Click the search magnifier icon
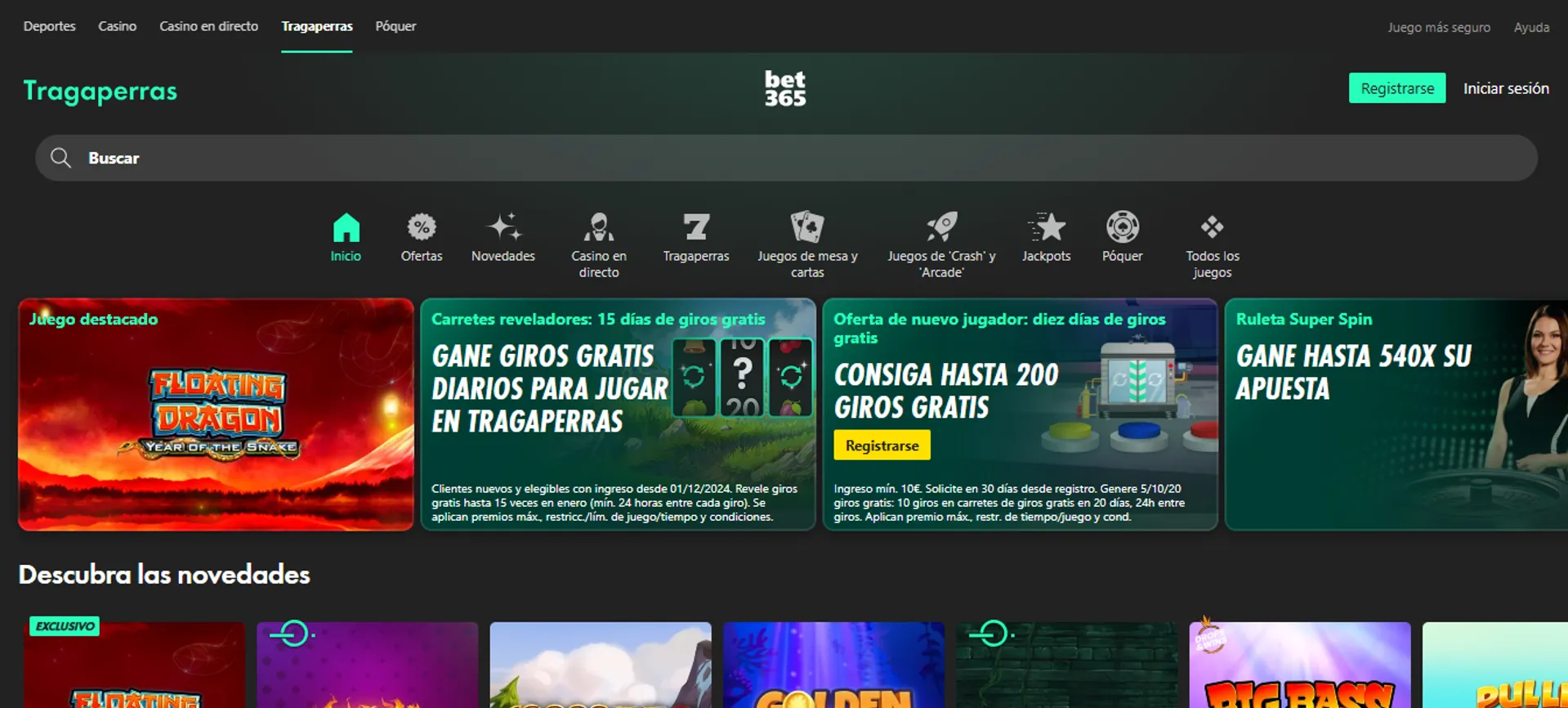 (60, 158)
